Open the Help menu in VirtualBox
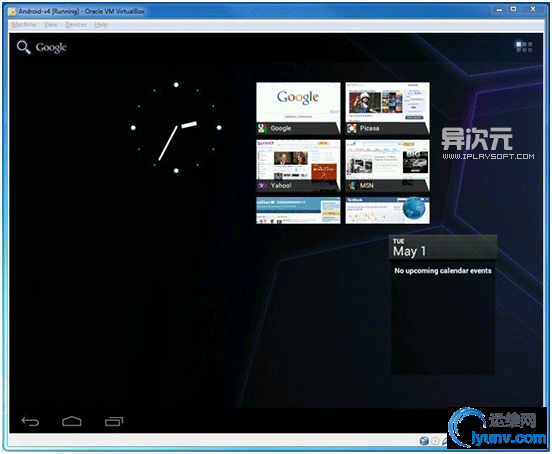 (101, 25)
